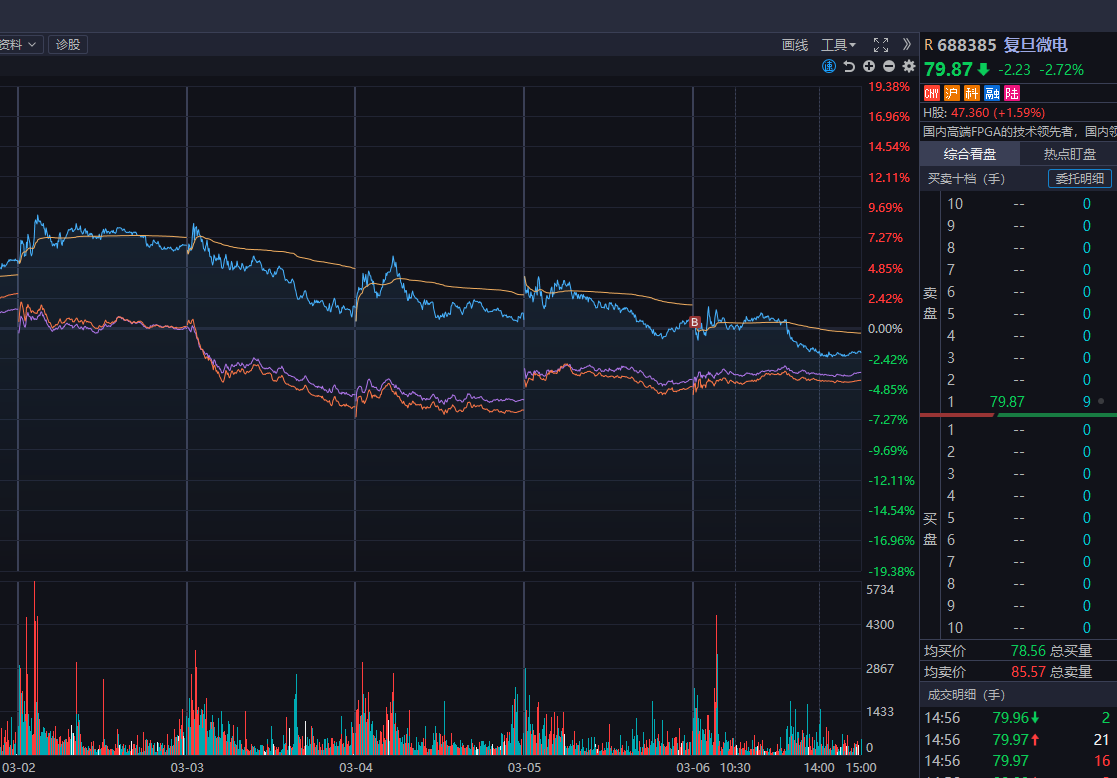The image size is (1117, 778).
Task: Click the blue circular 速 icon
Action: click(829, 66)
